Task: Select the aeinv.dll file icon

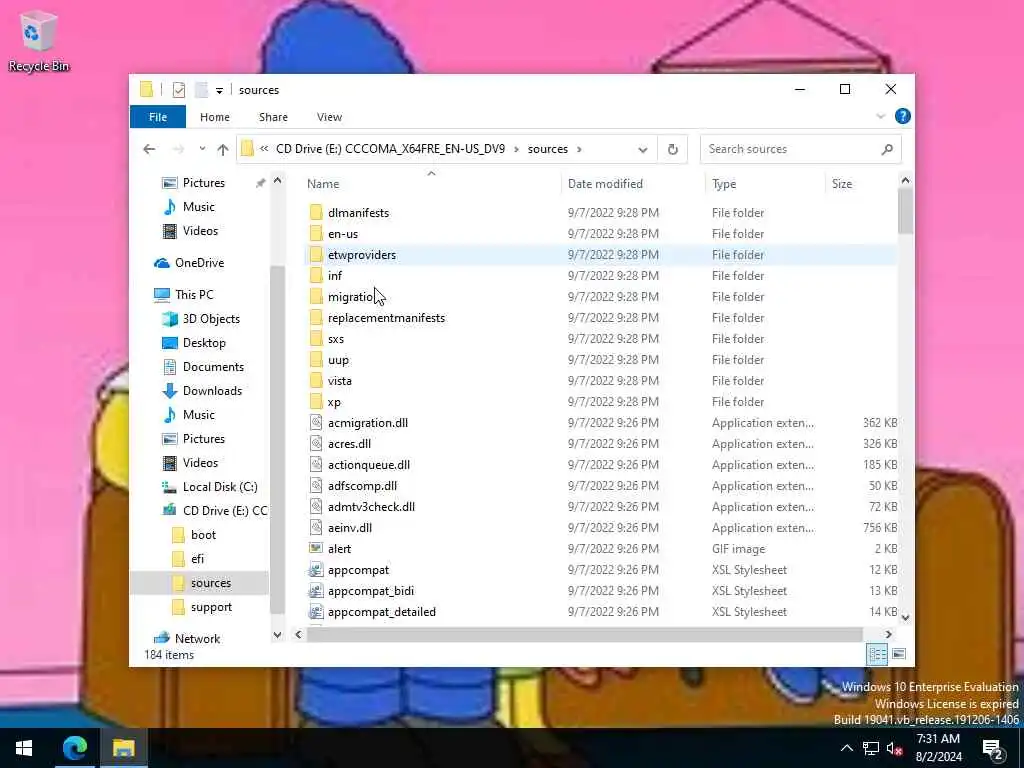Action: click(316, 528)
